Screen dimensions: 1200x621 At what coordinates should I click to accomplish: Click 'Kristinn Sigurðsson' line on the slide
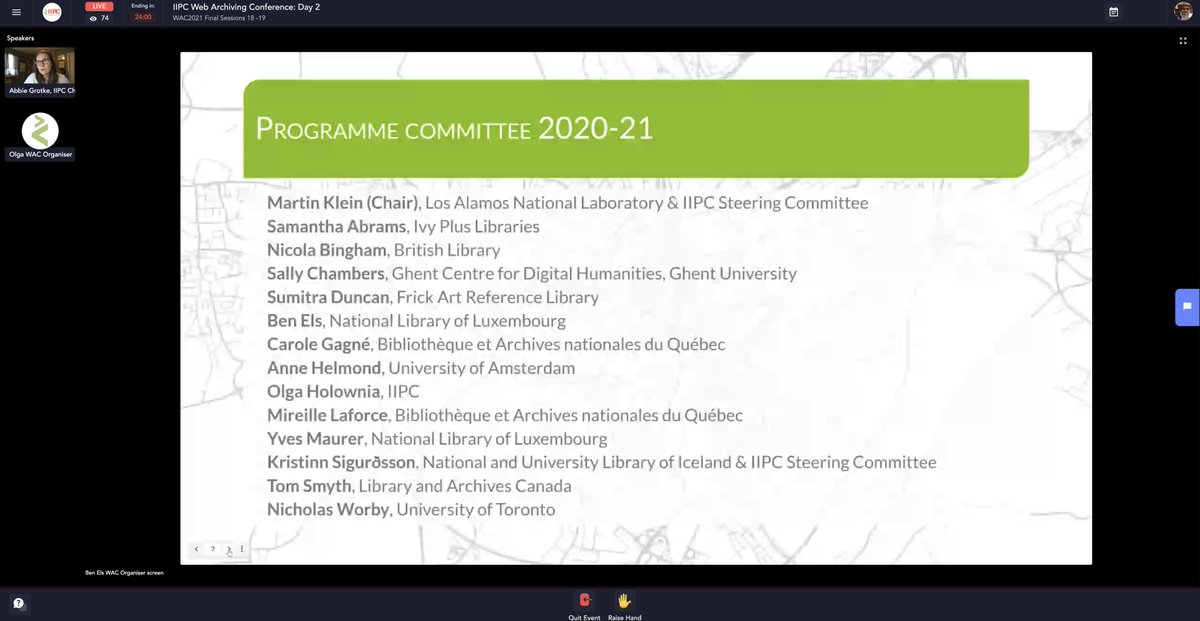(x=602, y=463)
